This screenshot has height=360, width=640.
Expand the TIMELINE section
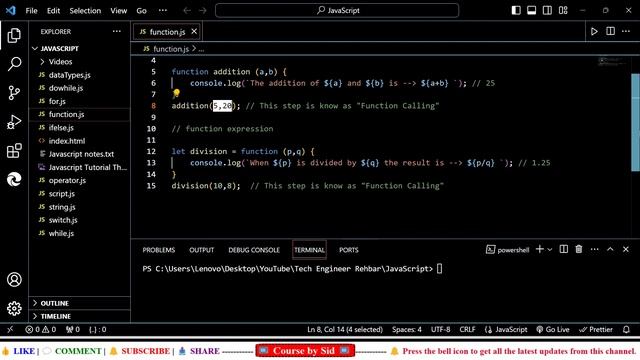pos(56,316)
